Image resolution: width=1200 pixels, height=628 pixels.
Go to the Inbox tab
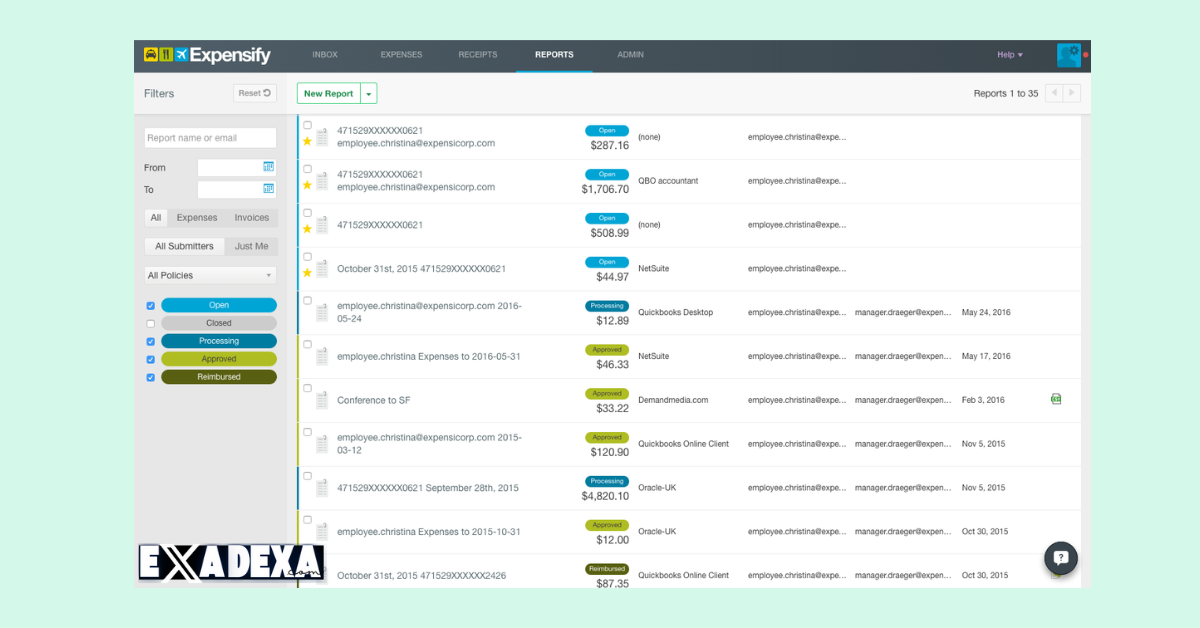[x=324, y=55]
